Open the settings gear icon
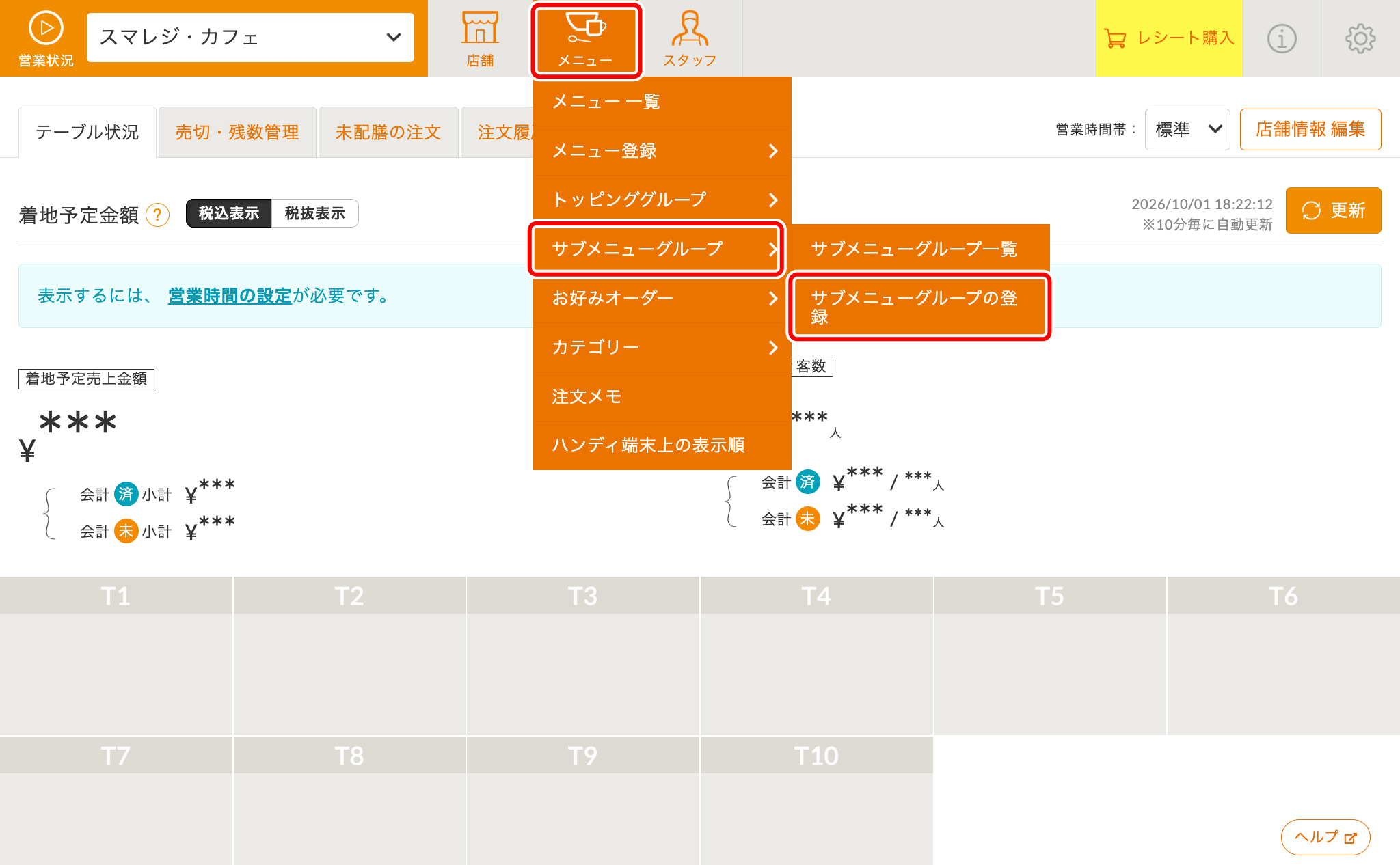 (x=1360, y=38)
